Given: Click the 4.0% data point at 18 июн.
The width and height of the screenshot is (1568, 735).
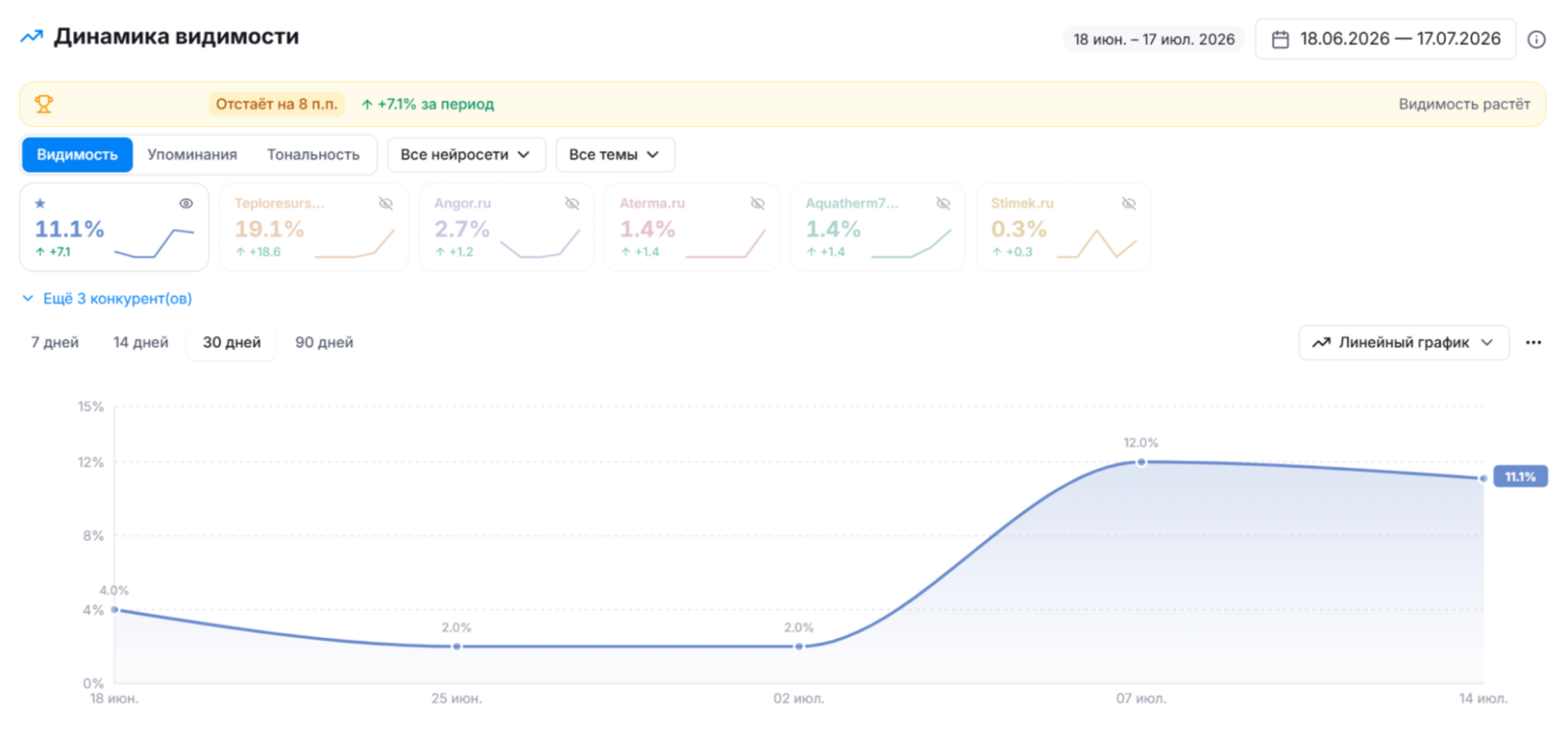Looking at the screenshot, I should click(115, 610).
